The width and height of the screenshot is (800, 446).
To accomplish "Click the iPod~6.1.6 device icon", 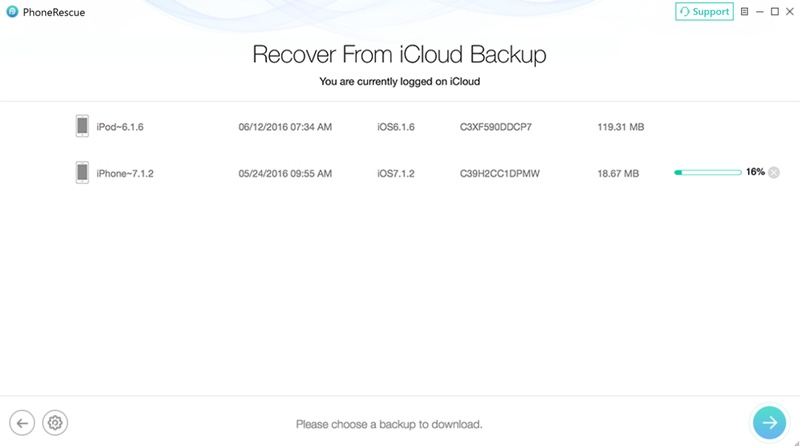I will (x=82, y=126).
